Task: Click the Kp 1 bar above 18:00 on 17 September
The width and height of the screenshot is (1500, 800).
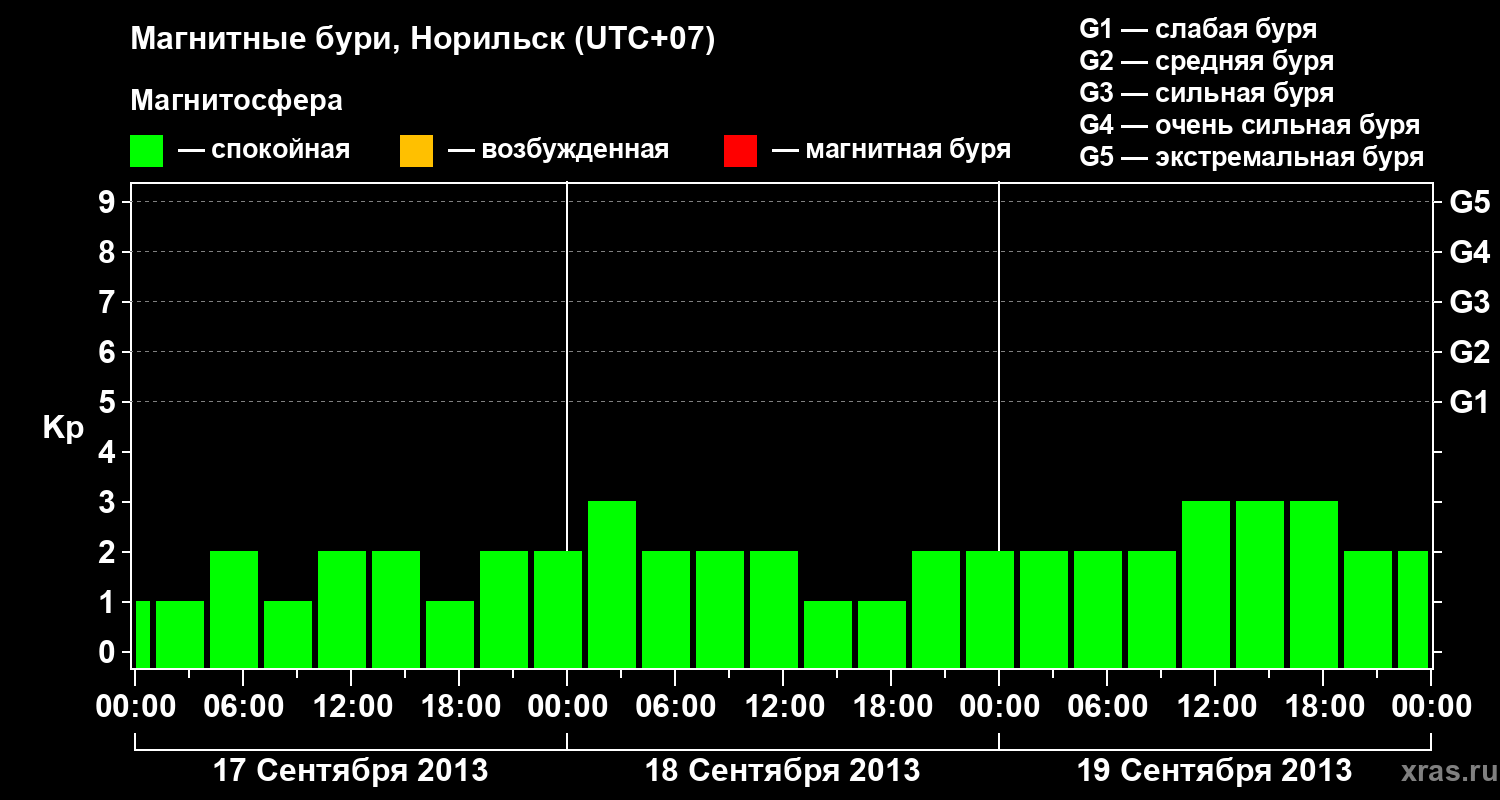Action: click(450, 634)
